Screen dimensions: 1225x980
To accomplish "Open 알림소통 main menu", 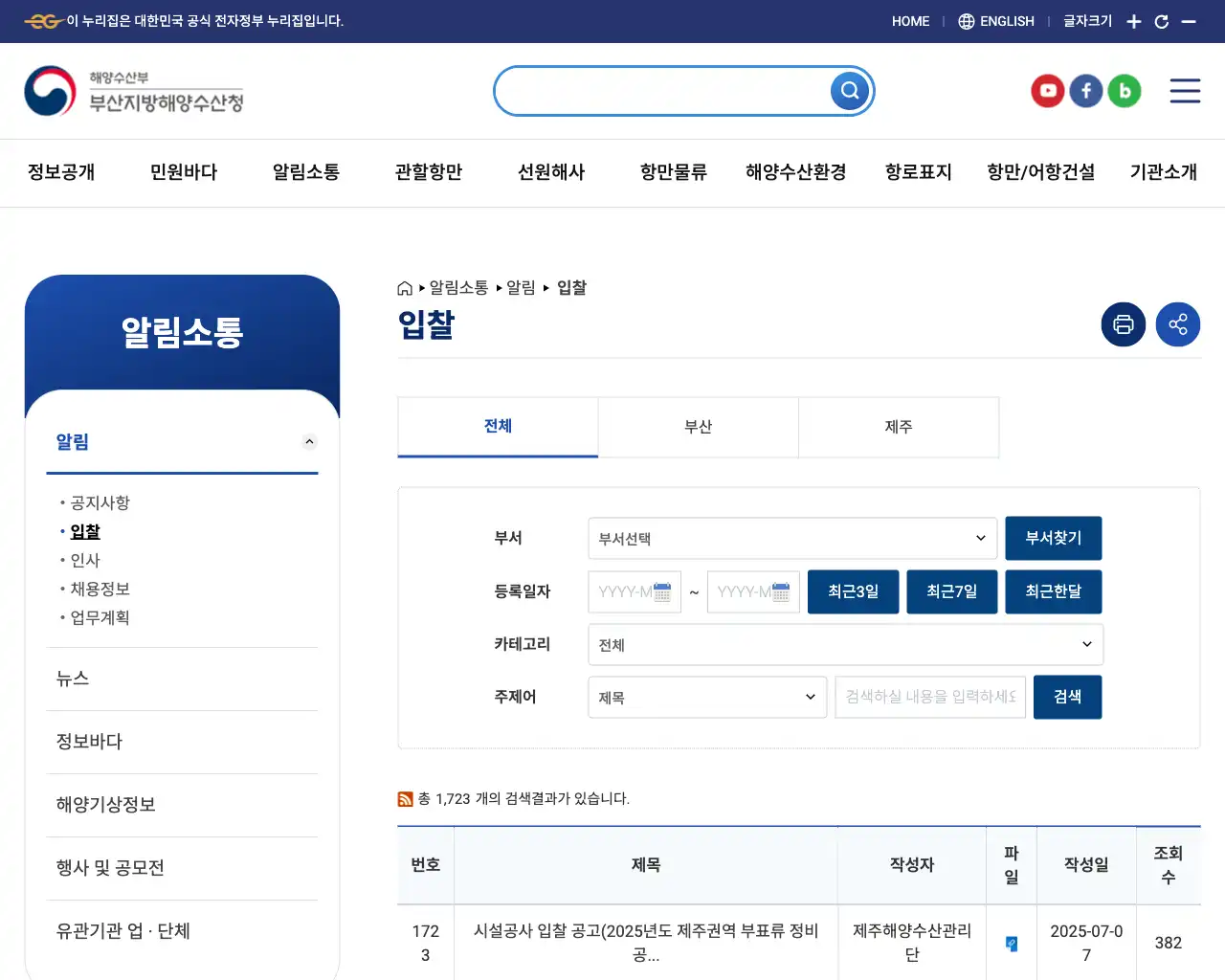I will (306, 172).
